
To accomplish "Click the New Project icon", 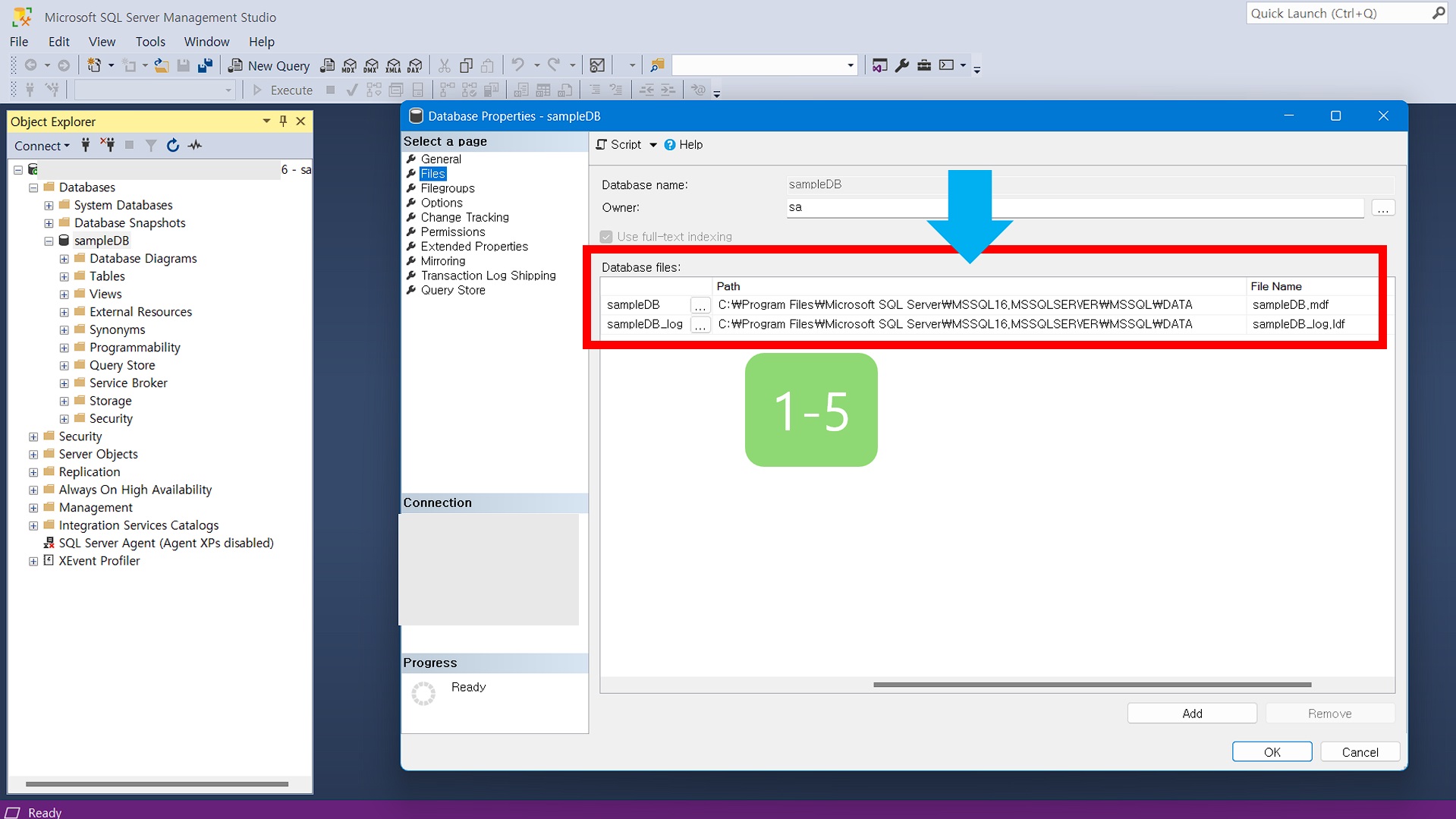I will 94,65.
